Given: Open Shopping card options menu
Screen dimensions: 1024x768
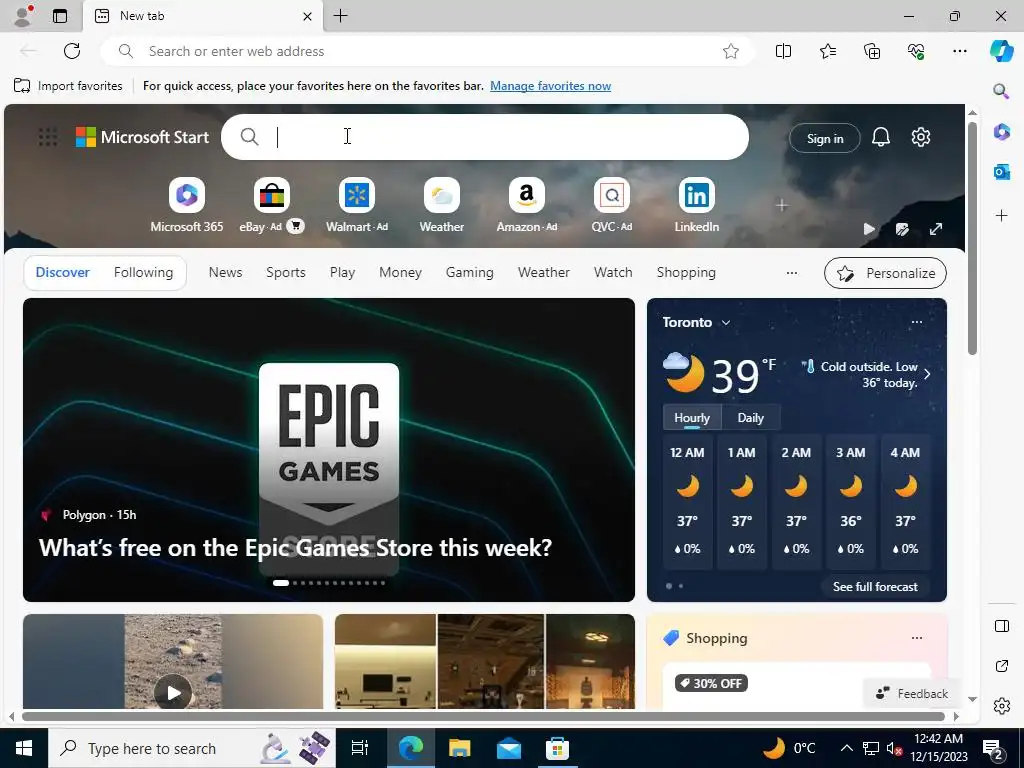Looking at the screenshot, I should point(917,638).
